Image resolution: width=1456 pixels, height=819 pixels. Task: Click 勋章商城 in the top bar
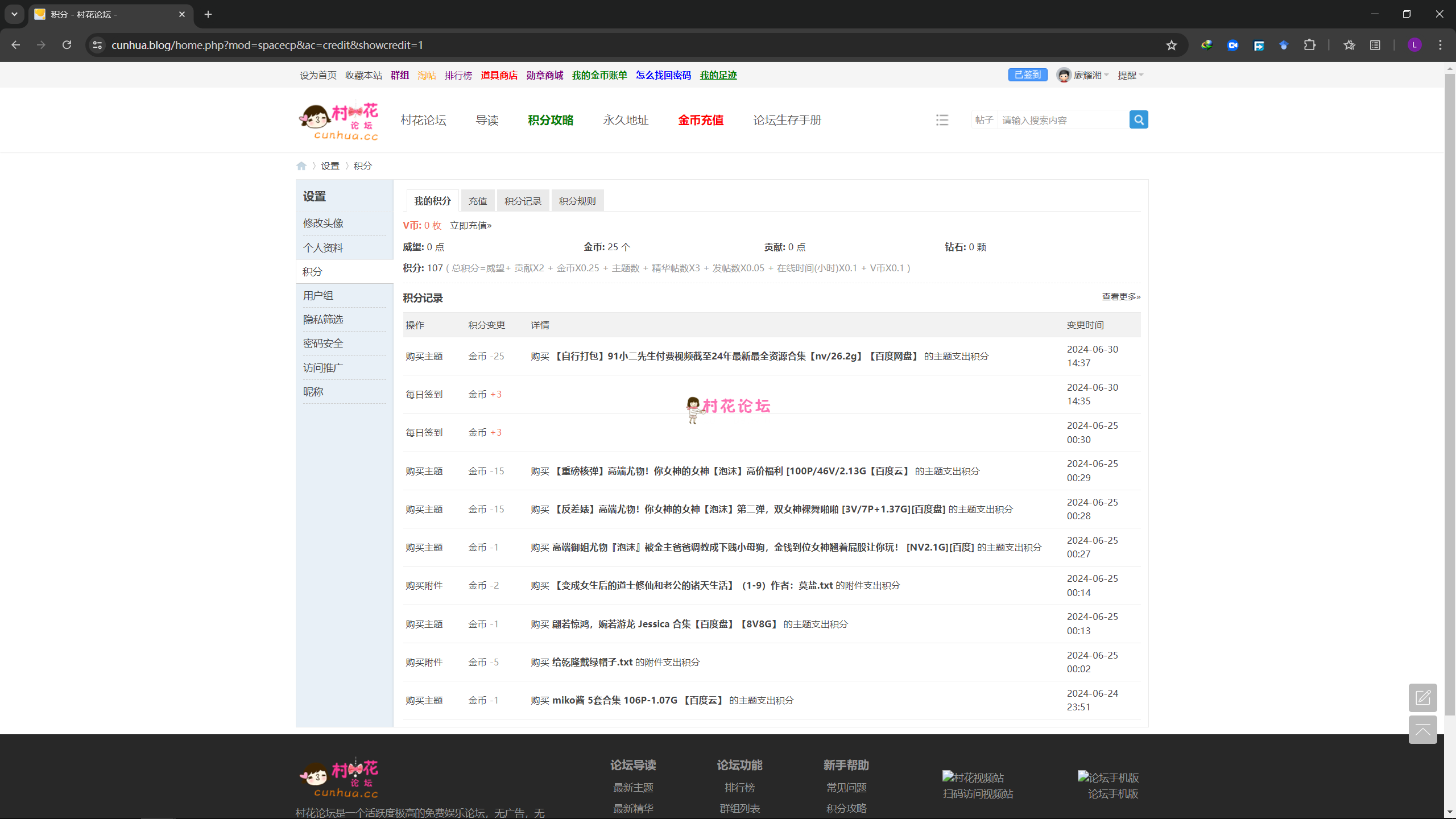click(544, 75)
